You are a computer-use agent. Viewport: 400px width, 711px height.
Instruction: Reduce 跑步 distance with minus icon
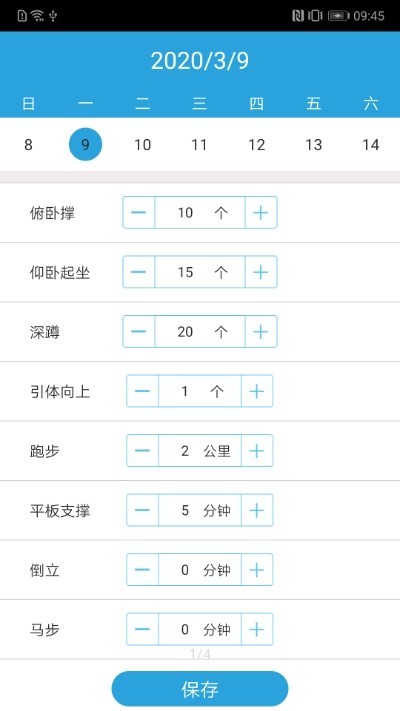click(x=142, y=450)
